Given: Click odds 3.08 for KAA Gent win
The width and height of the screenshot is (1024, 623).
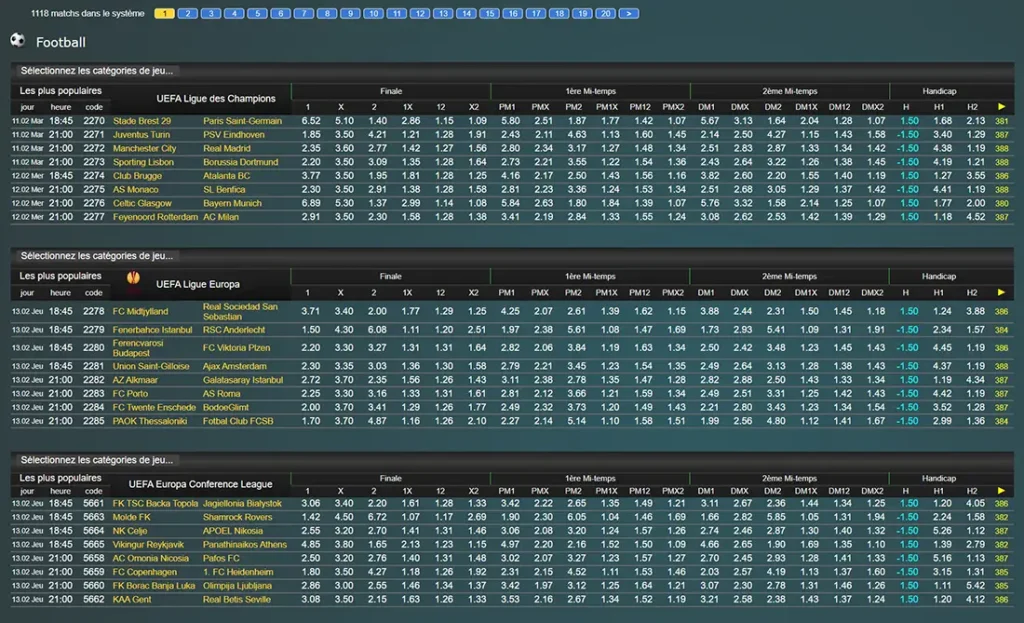Looking at the screenshot, I should [311, 599].
